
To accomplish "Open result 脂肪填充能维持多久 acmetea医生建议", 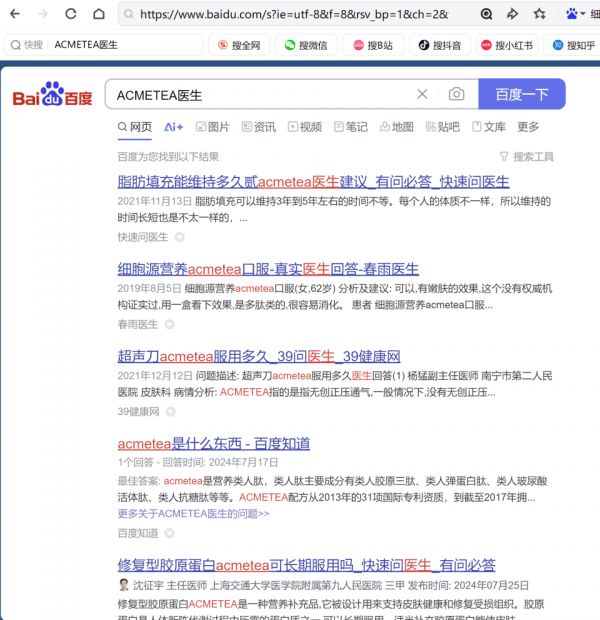I will coord(313,182).
